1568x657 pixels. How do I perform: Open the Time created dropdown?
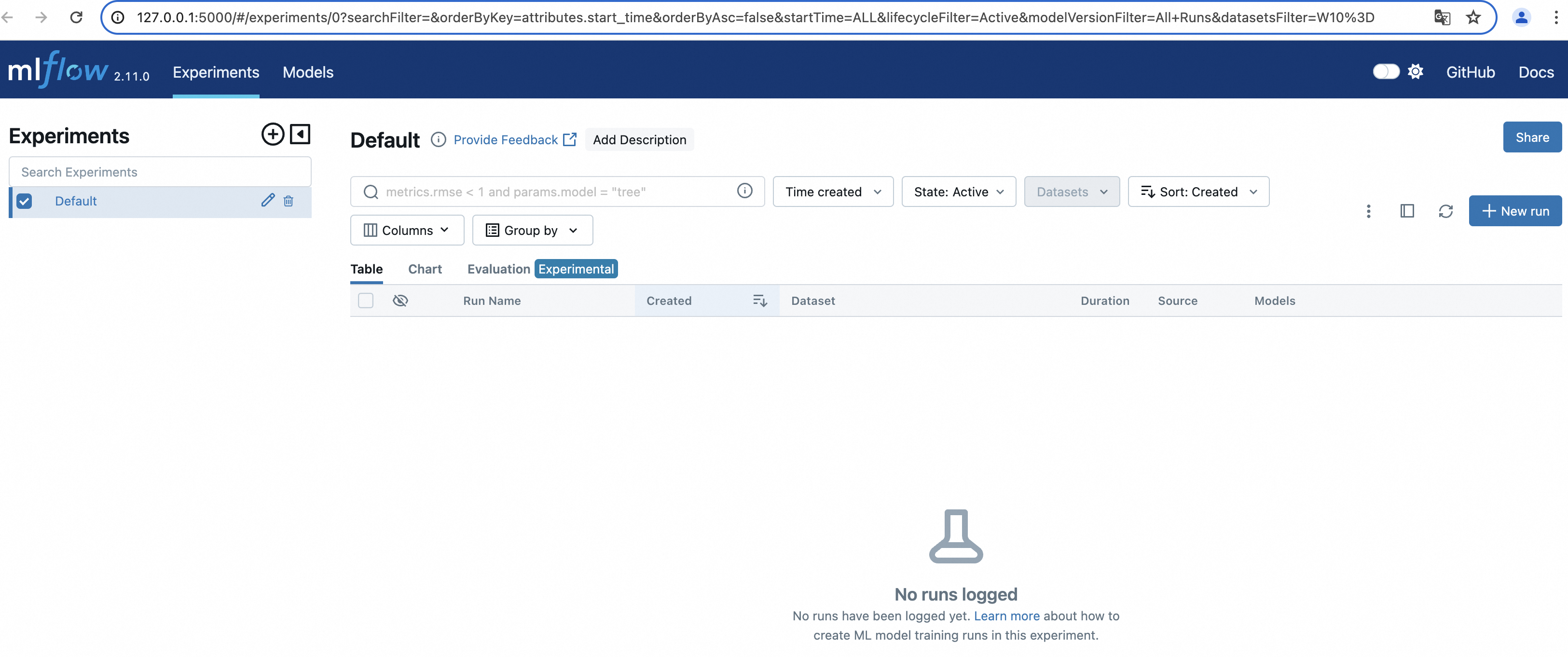(x=832, y=192)
